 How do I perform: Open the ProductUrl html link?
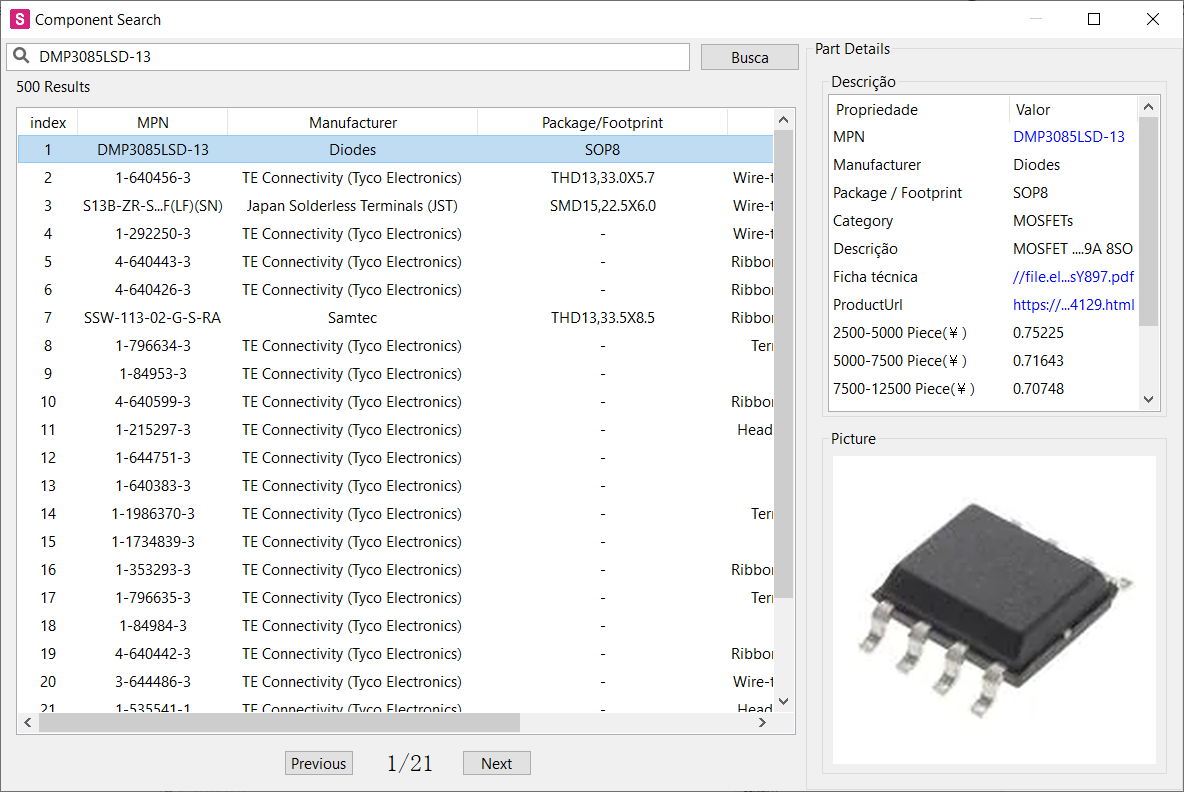click(x=1073, y=305)
